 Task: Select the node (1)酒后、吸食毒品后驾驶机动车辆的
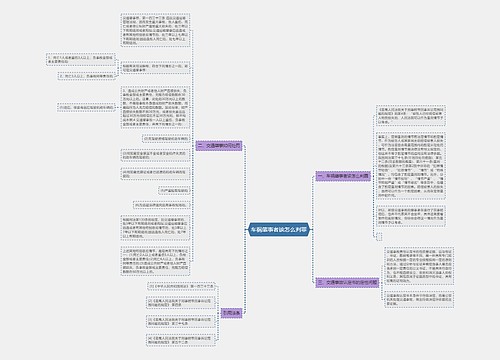pos(86,108)
